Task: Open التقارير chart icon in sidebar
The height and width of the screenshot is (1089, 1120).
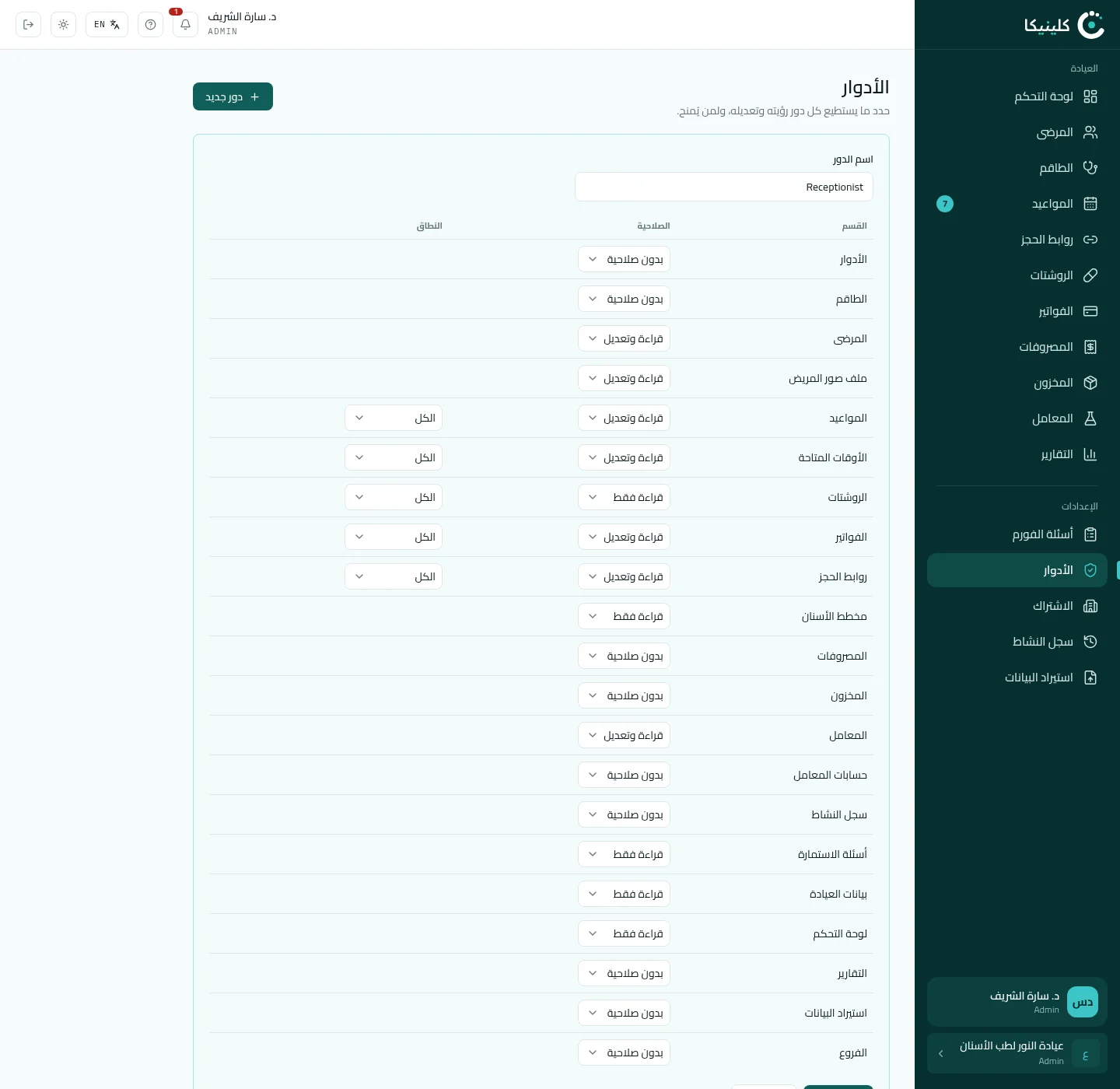Action: point(1090,454)
